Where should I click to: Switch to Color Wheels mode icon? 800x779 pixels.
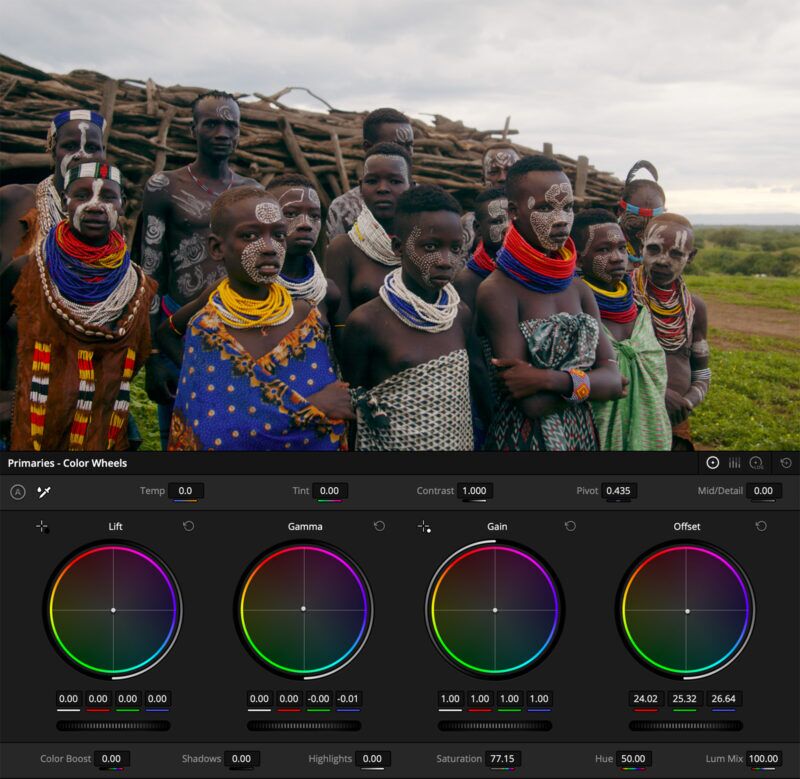(x=712, y=463)
